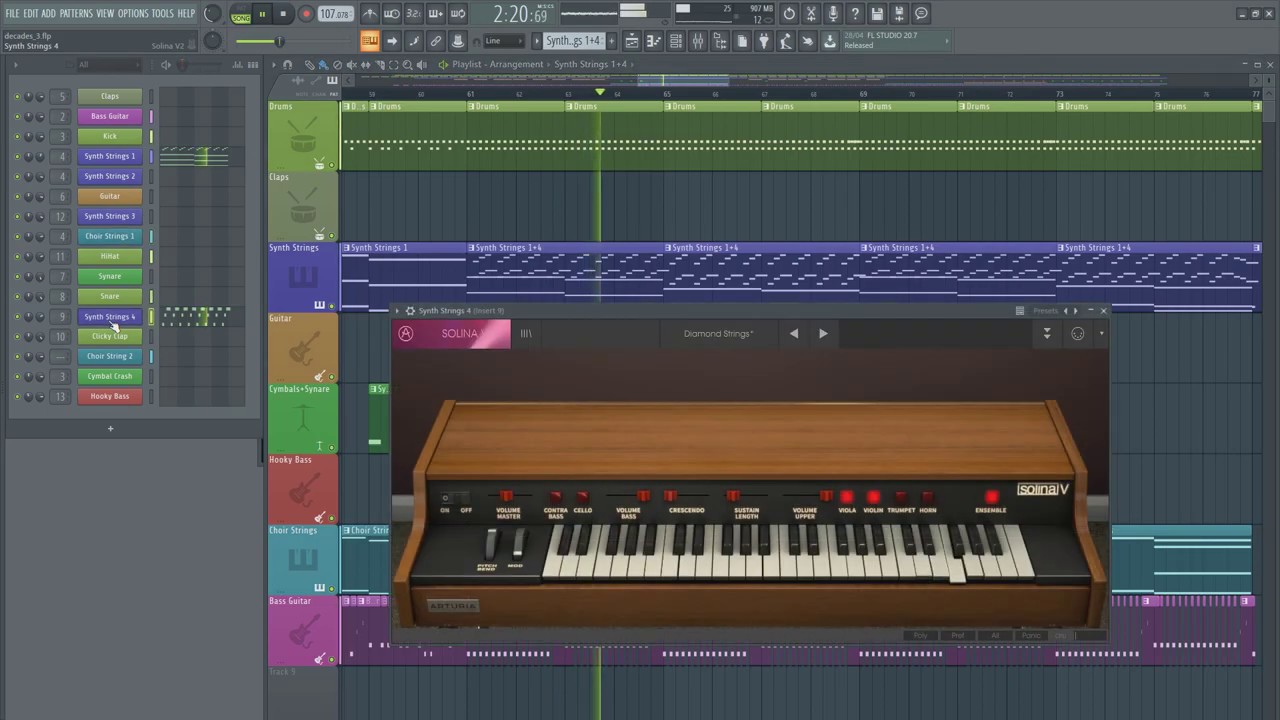Click the question mark help icon
This screenshot has height=720, width=1280.
[x=855, y=14]
